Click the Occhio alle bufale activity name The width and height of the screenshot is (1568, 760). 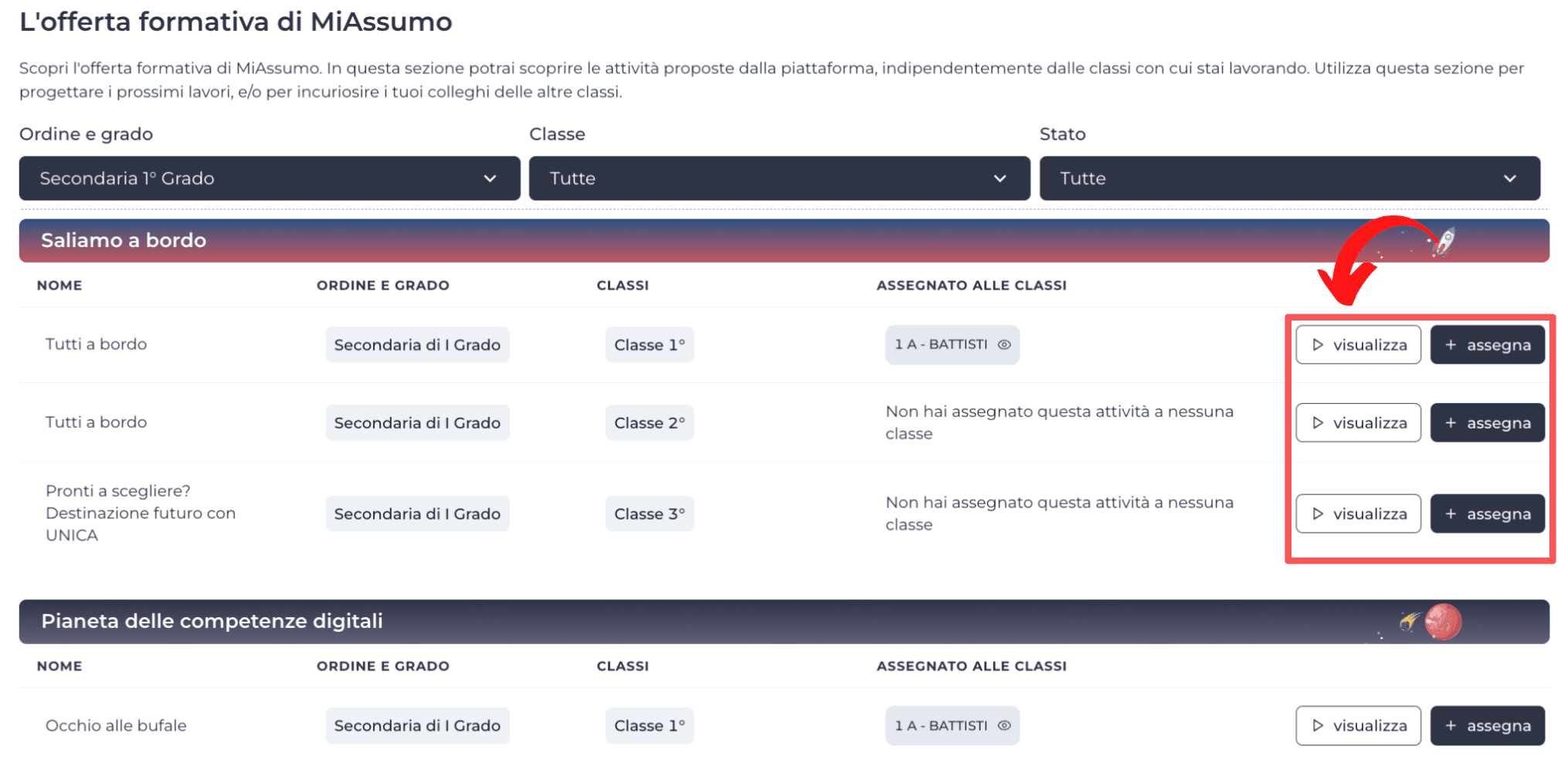116,725
